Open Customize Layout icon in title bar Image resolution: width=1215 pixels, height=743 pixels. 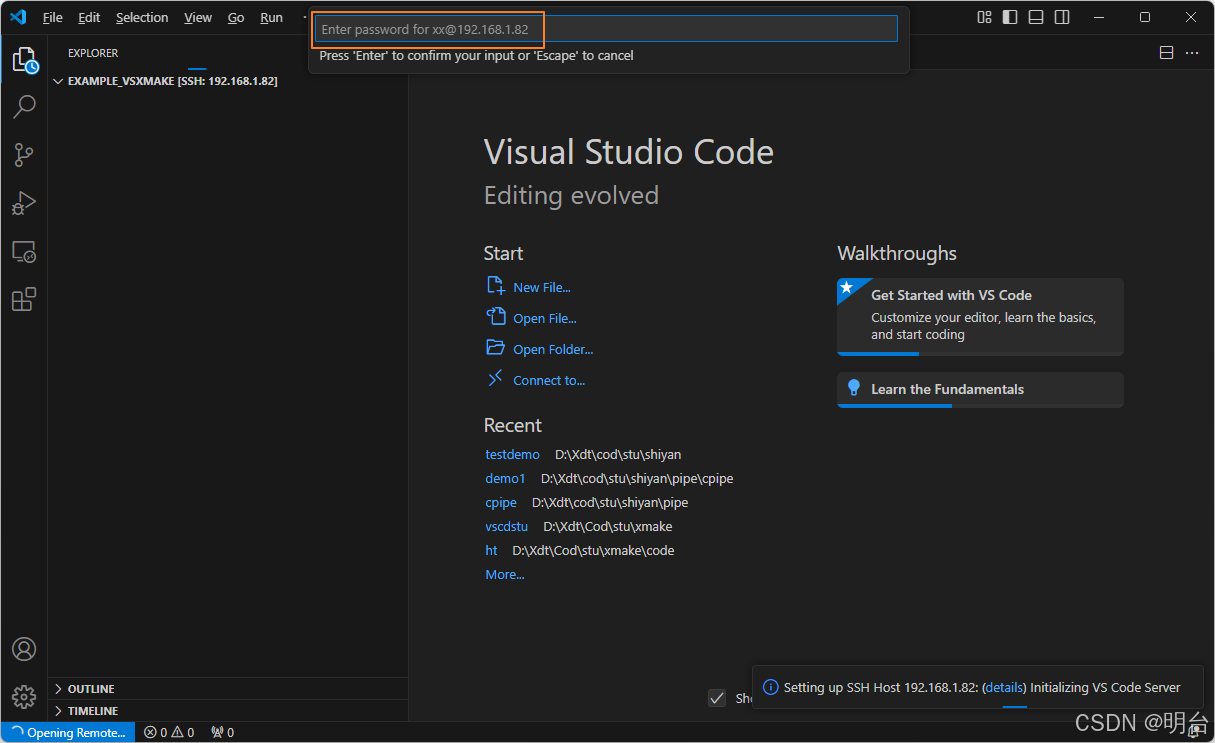tap(985, 17)
